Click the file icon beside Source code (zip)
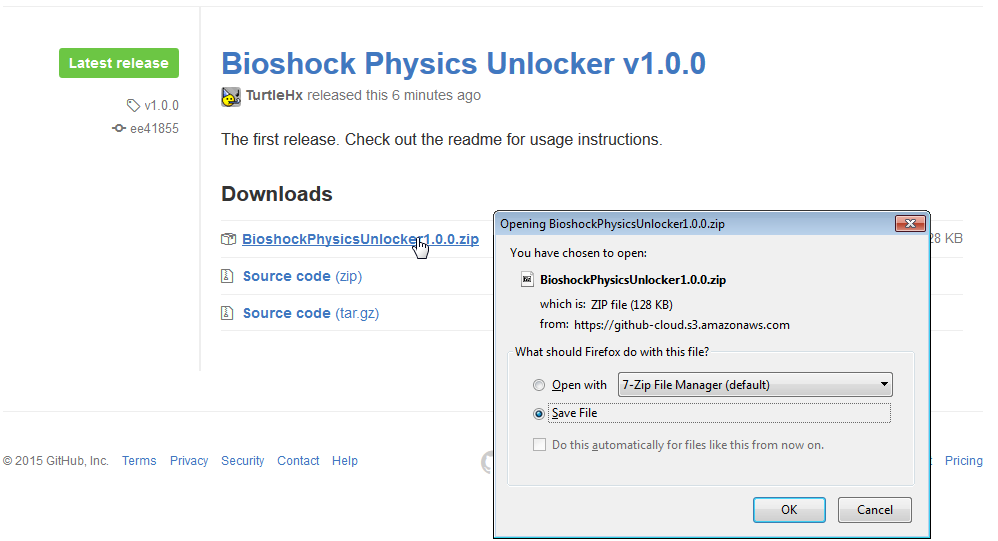The height and width of the screenshot is (541, 998). click(228, 276)
